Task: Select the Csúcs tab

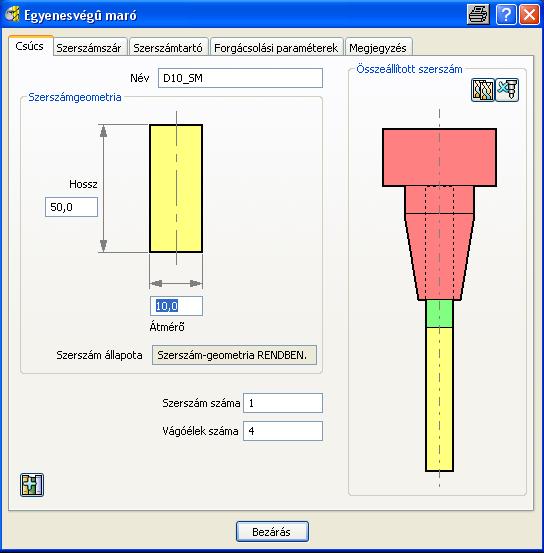Action: click(x=30, y=46)
